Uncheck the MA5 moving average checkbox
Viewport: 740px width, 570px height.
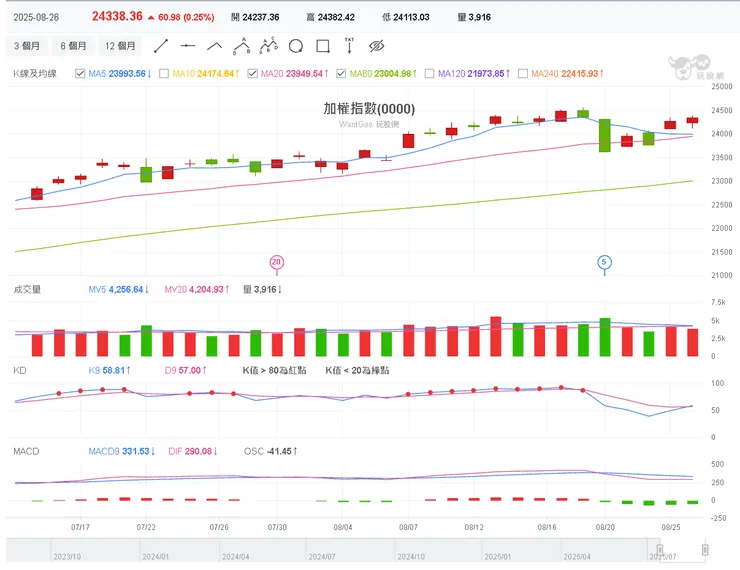[80, 74]
